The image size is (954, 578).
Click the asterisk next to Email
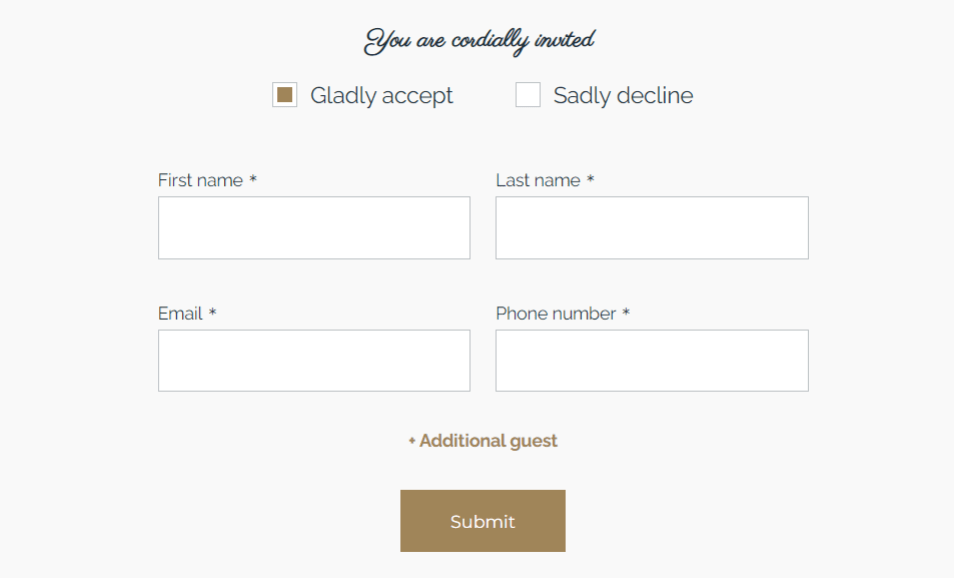211,313
